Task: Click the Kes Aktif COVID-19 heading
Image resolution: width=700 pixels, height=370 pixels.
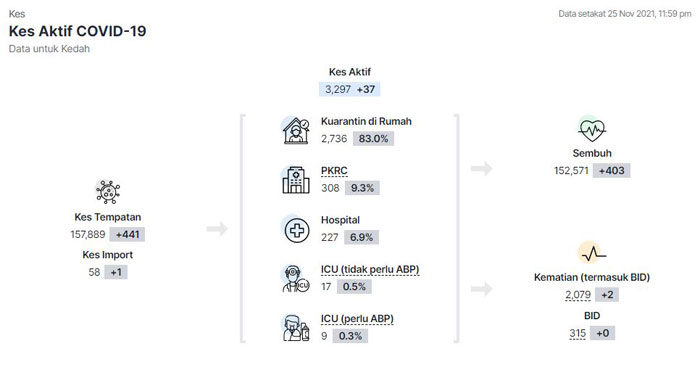Action: click(x=78, y=31)
